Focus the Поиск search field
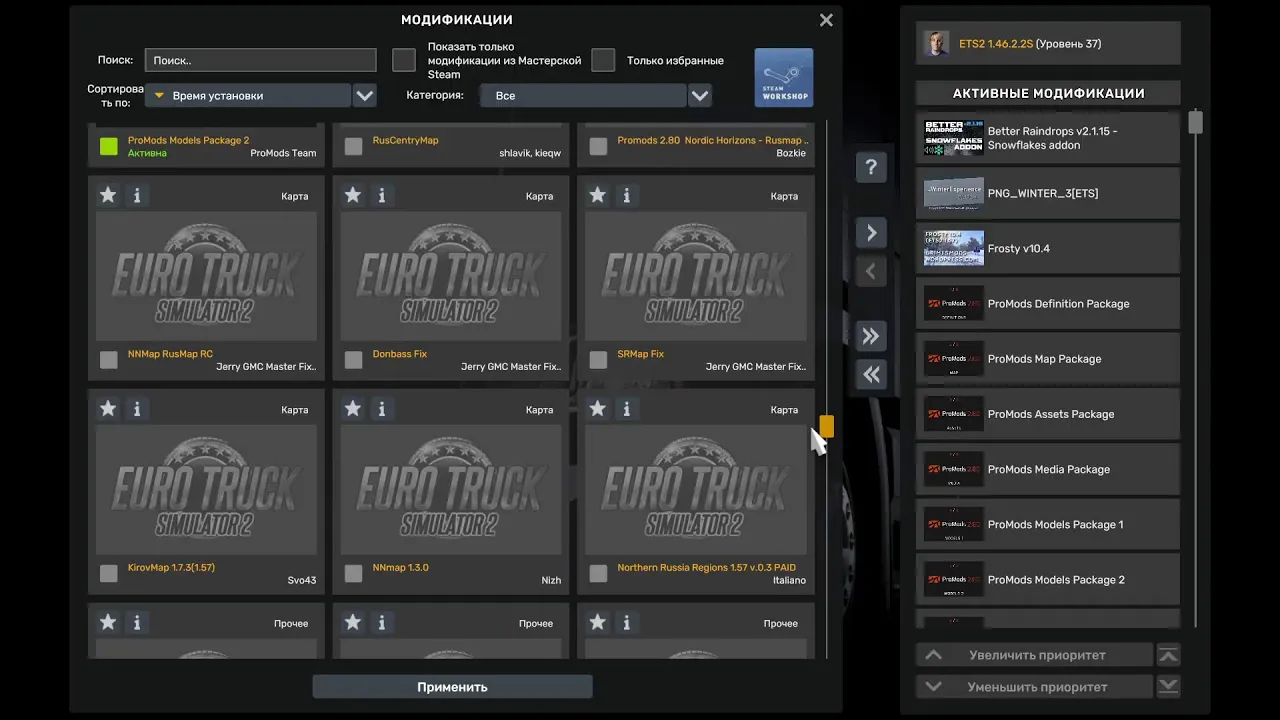 (x=261, y=60)
